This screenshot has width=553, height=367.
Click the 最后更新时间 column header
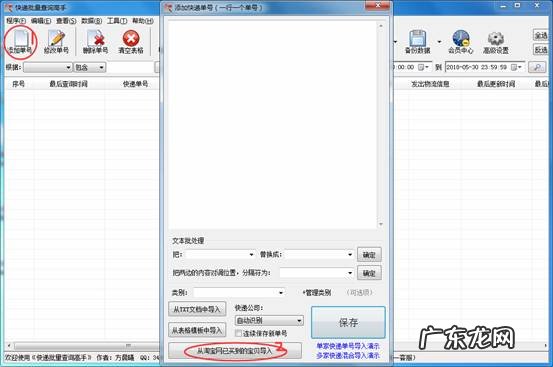[x=496, y=84]
